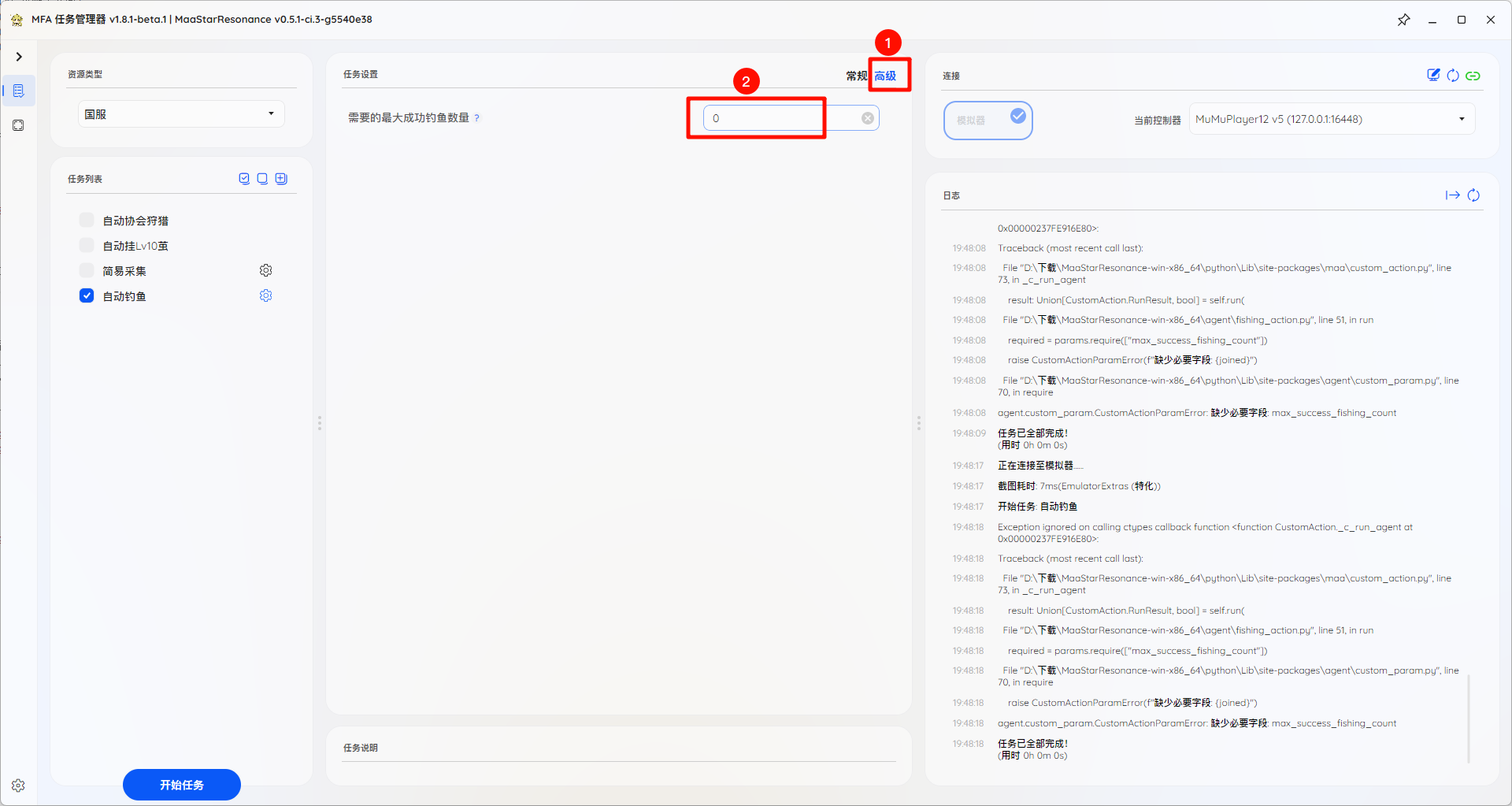This screenshot has width=1512, height=806.
Task: Open the 国服 resource type dropdown
Action: coord(181,114)
